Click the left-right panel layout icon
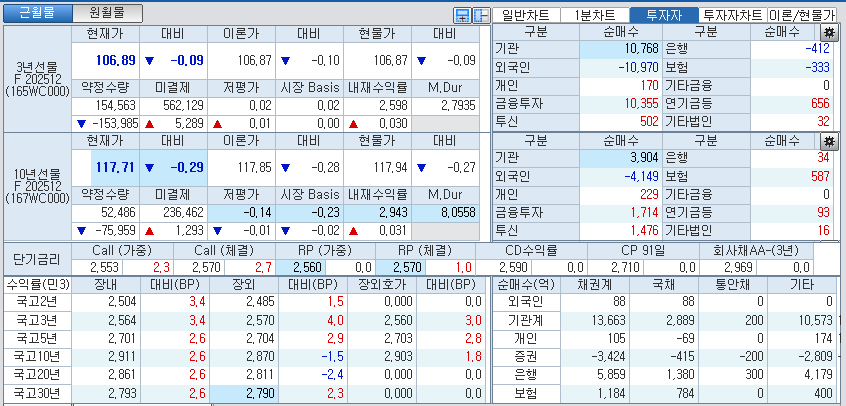 (x=481, y=15)
